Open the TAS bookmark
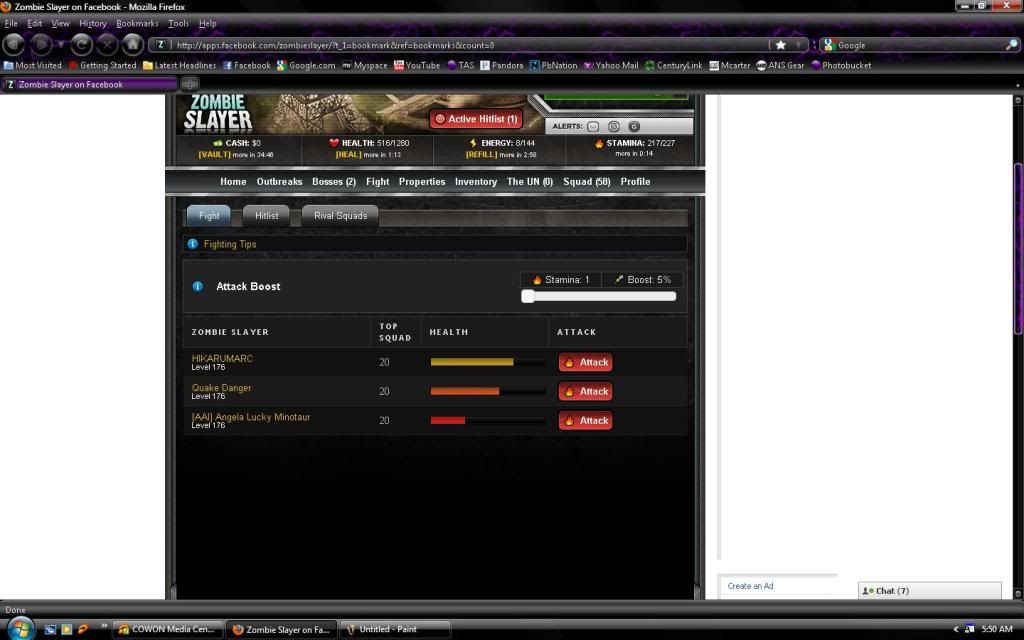This screenshot has width=1024, height=640. point(460,65)
